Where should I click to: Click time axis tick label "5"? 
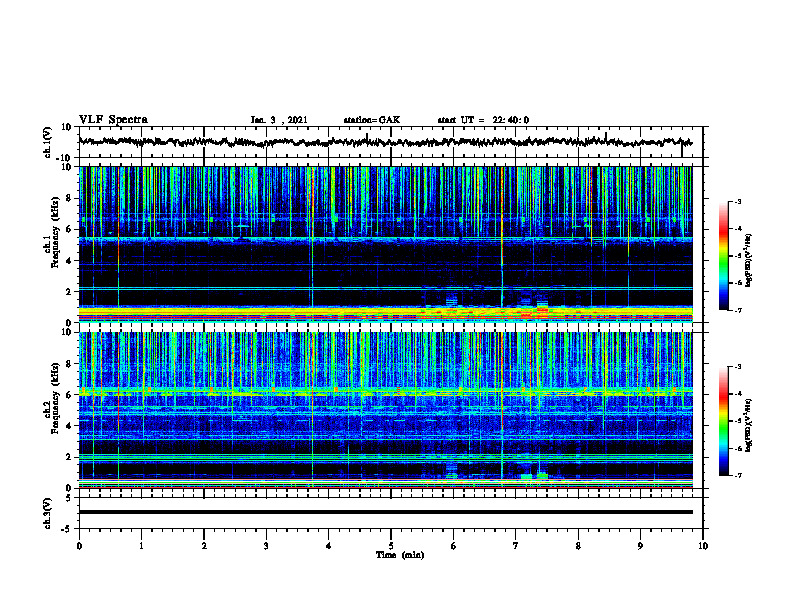point(391,546)
